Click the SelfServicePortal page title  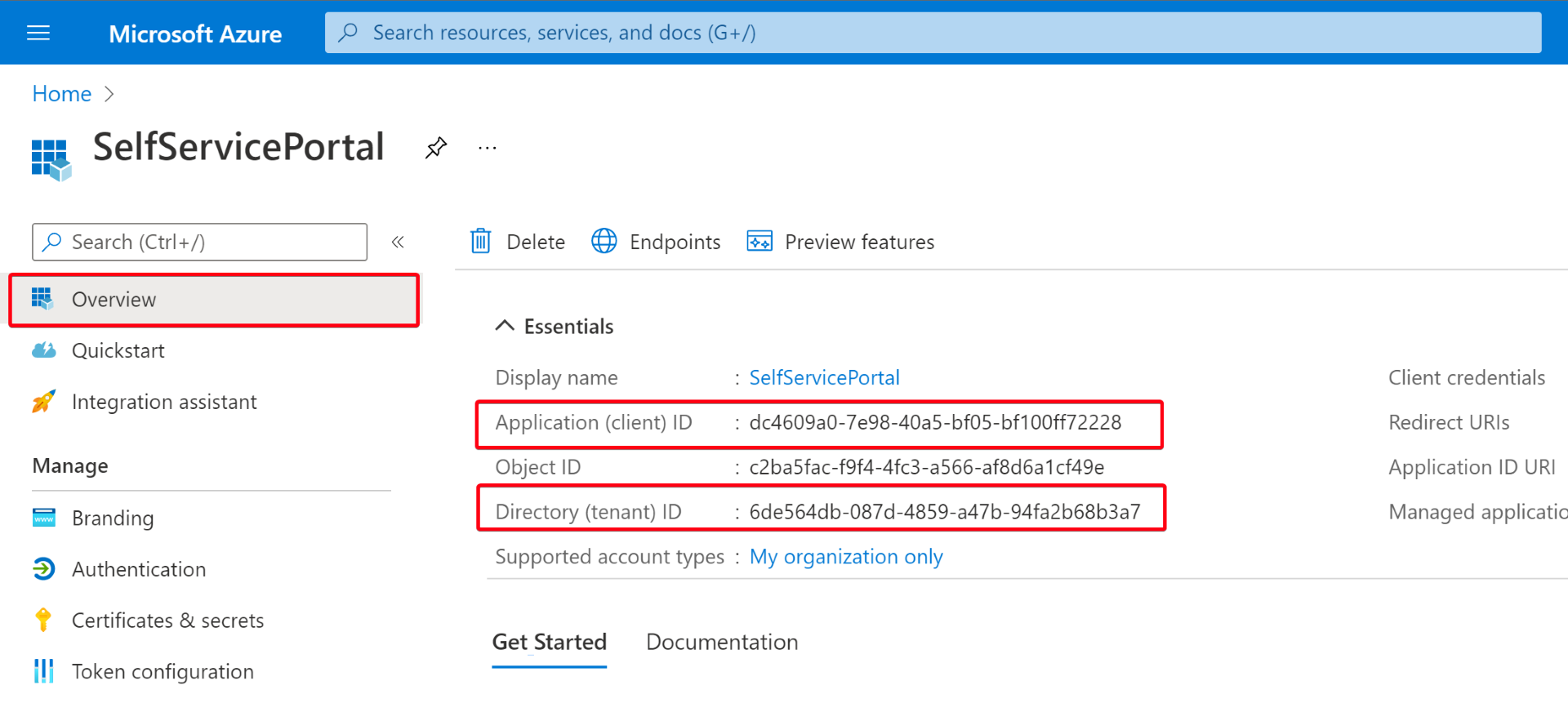pos(238,148)
